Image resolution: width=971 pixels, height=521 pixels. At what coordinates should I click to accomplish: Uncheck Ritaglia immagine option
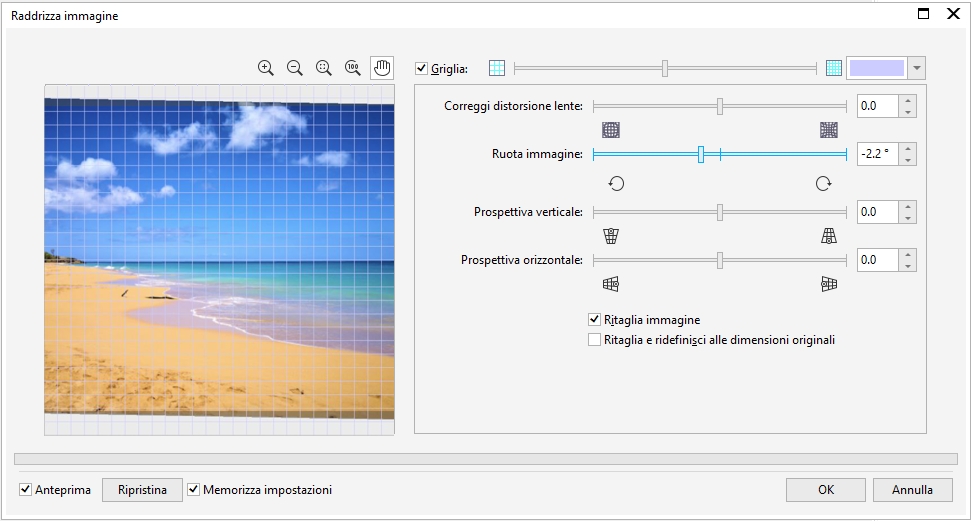pyautogui.click(x=595, y=320)
